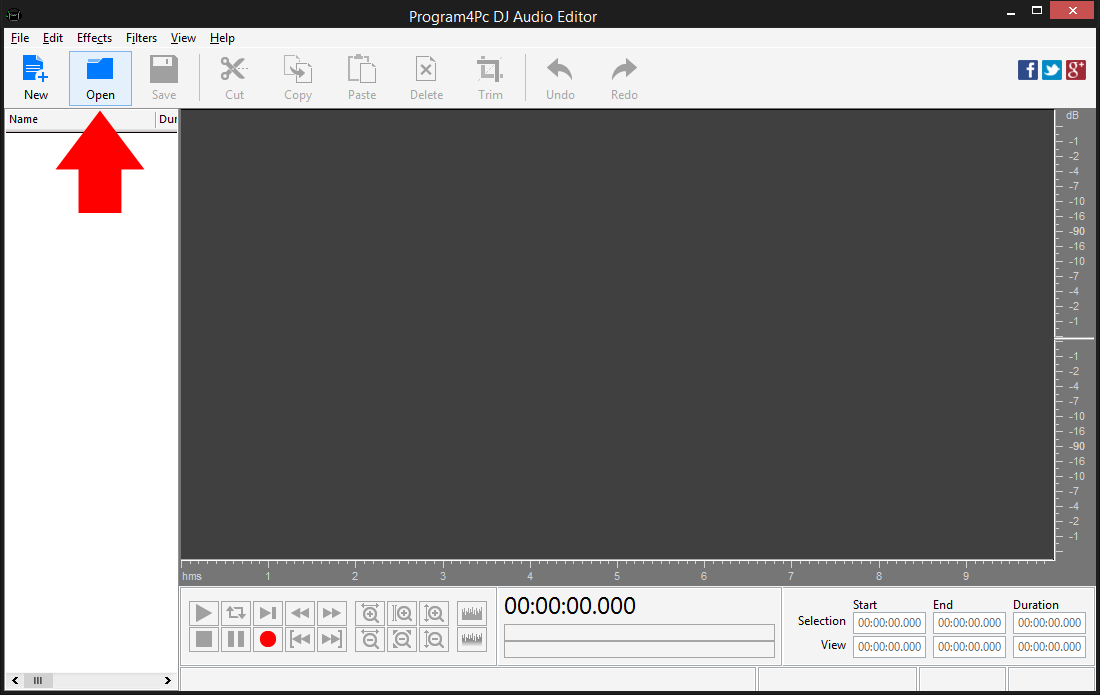This screenshot has height=695, width=1100.
Task: Click the Trim button
Action: [x=490, y=75]
